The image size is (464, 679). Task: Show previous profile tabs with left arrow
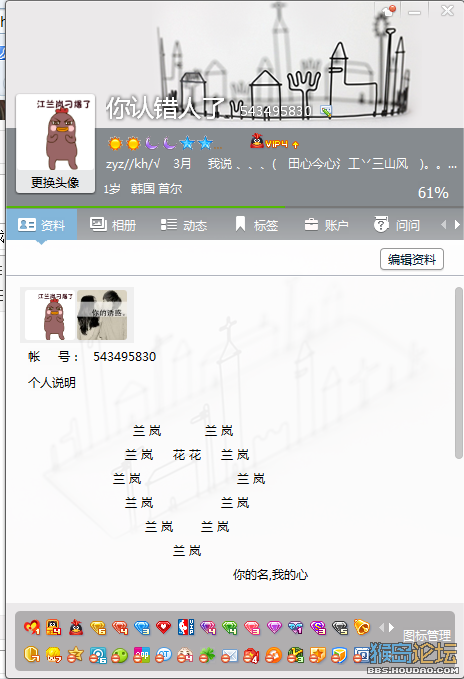[x=443, y=225]
